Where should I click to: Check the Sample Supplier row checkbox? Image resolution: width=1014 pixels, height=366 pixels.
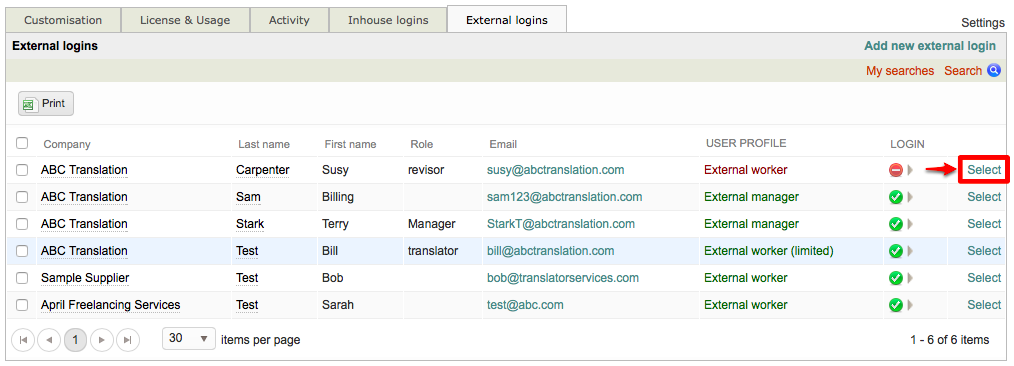tap(22, 278)
